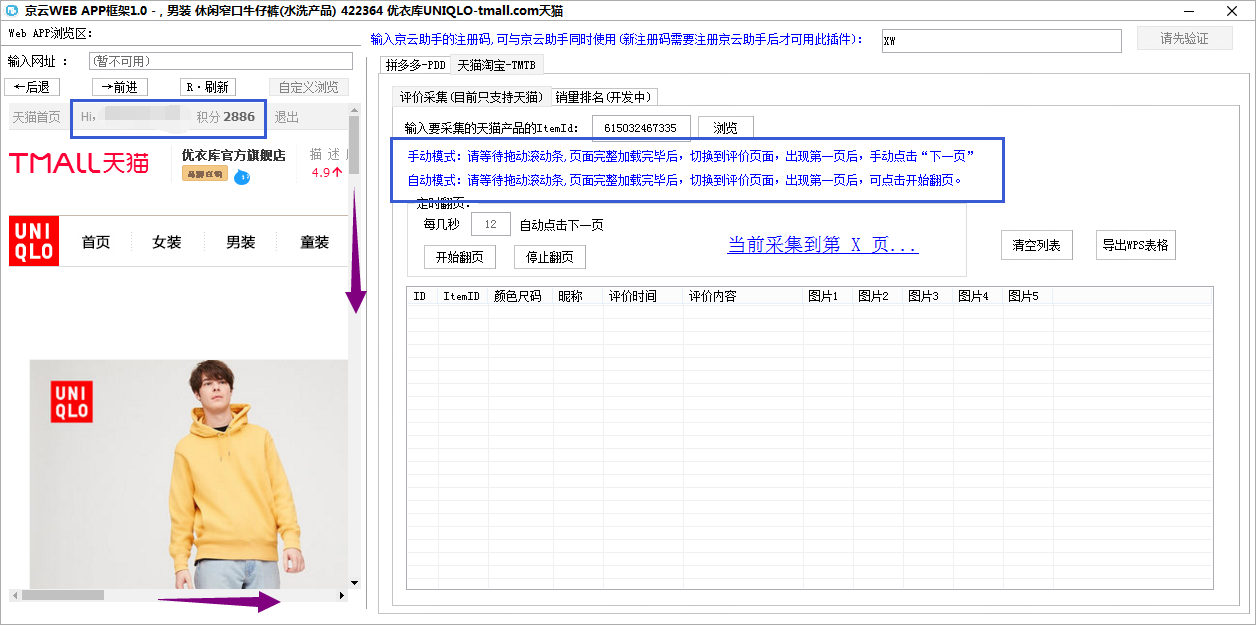This screenshot has width=1256, height=625.
Task: Open the 评价采集 tab
Action: [471, 97]
